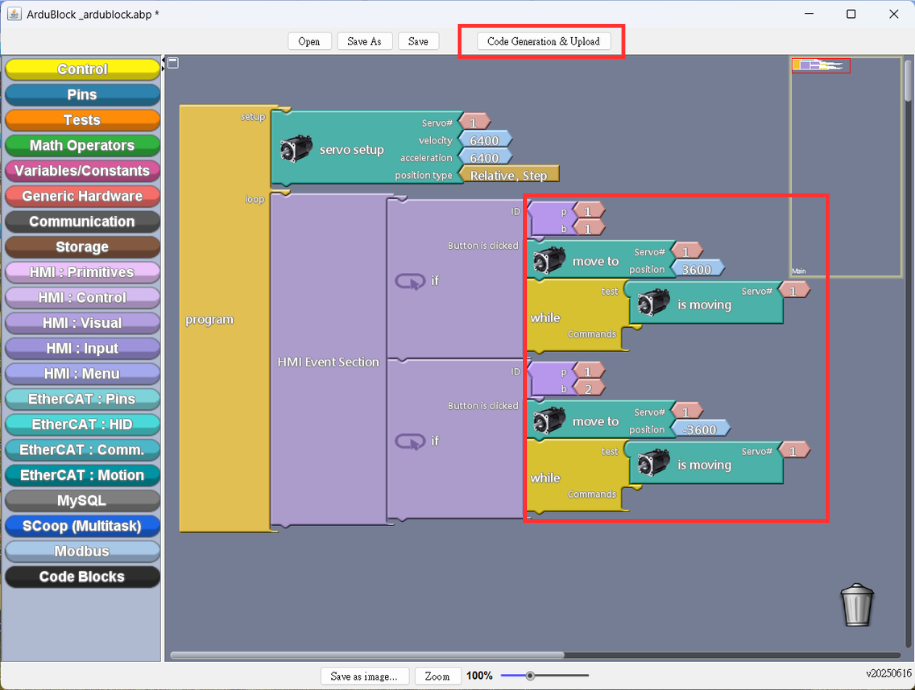Click the horizontal canvas scrollbar
Viewport: 915px width, 690px height.
point(367,655)
